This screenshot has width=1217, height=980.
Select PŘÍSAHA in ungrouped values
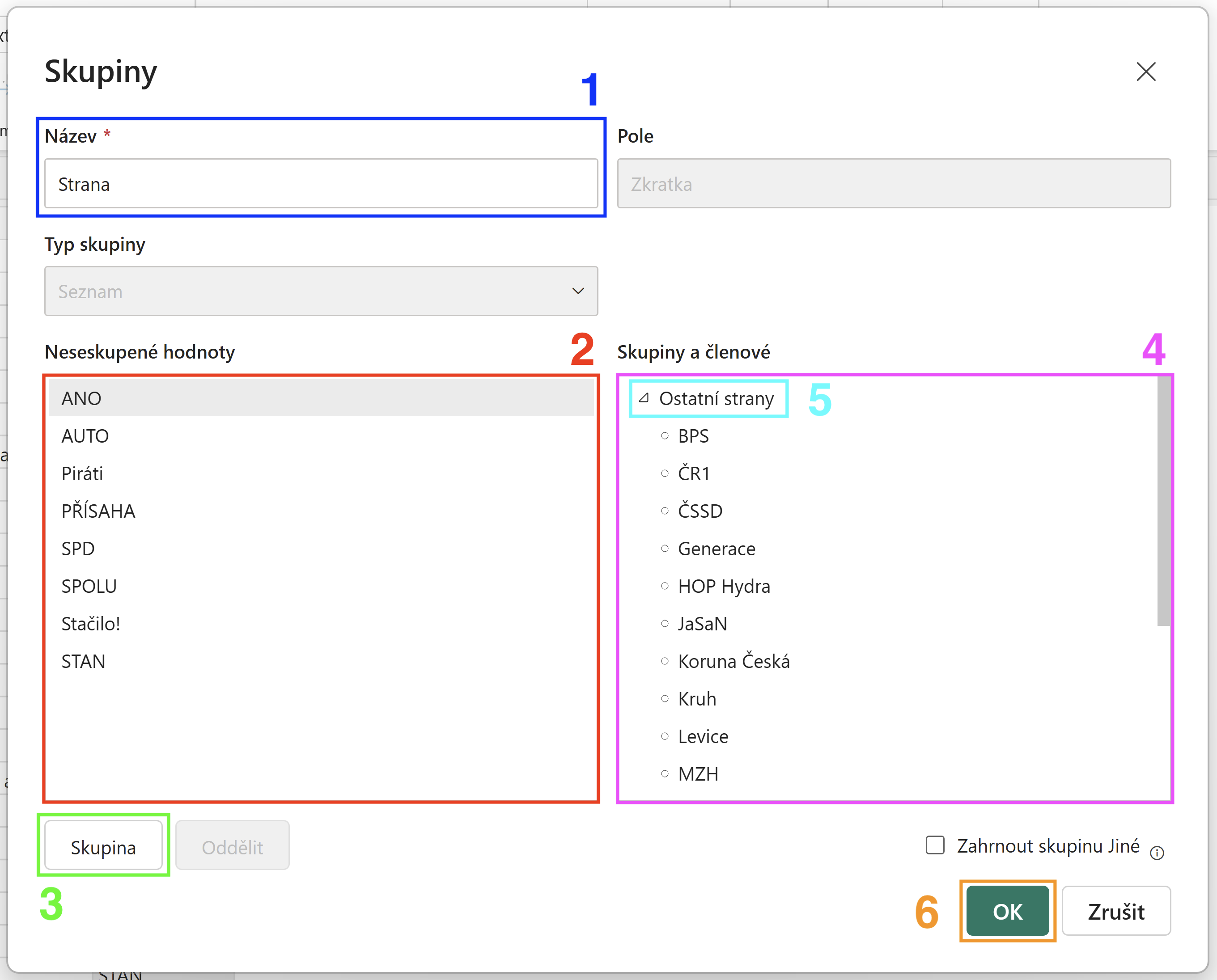[321, 511]
